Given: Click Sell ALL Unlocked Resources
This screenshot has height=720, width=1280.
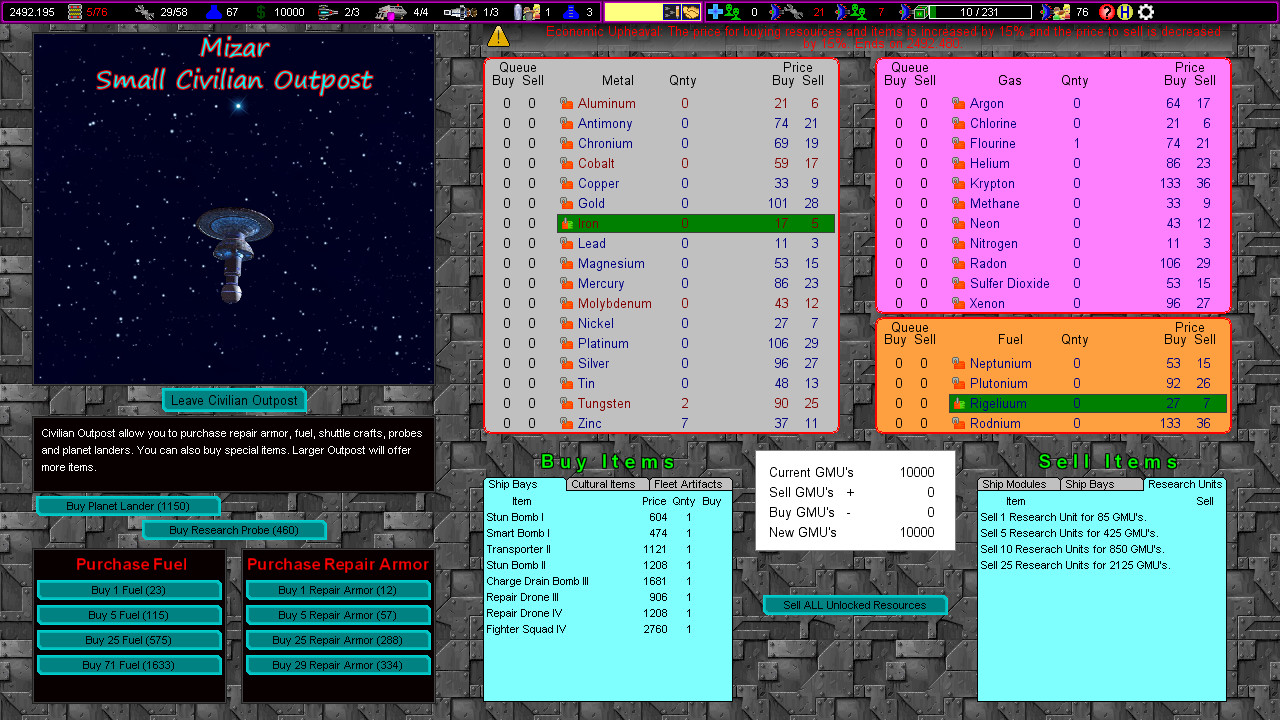Looking at the screenshot, I should pos(855,605).
